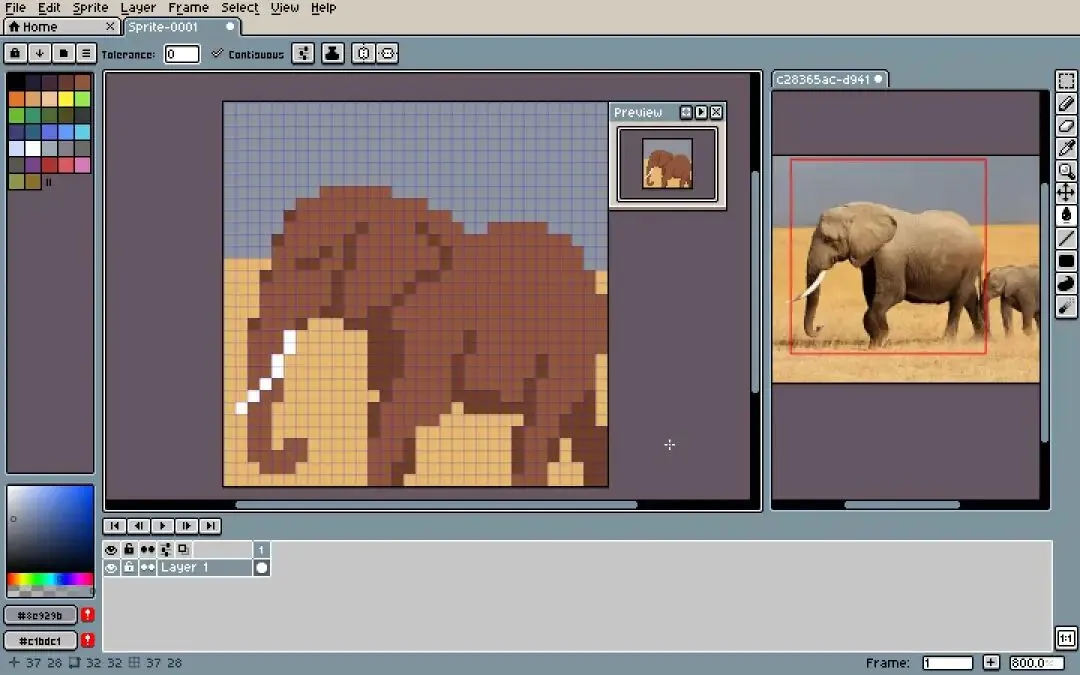The height and width of the screenshot is (675, 1080).
Task: Open the ink options button
Action: click(x=333, y=54)
